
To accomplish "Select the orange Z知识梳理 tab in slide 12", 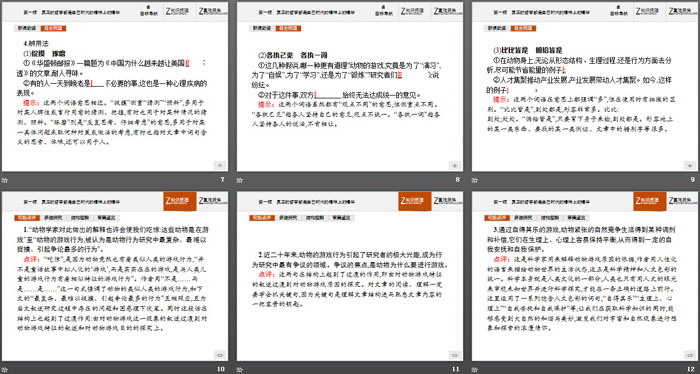I will click(650, 201).
